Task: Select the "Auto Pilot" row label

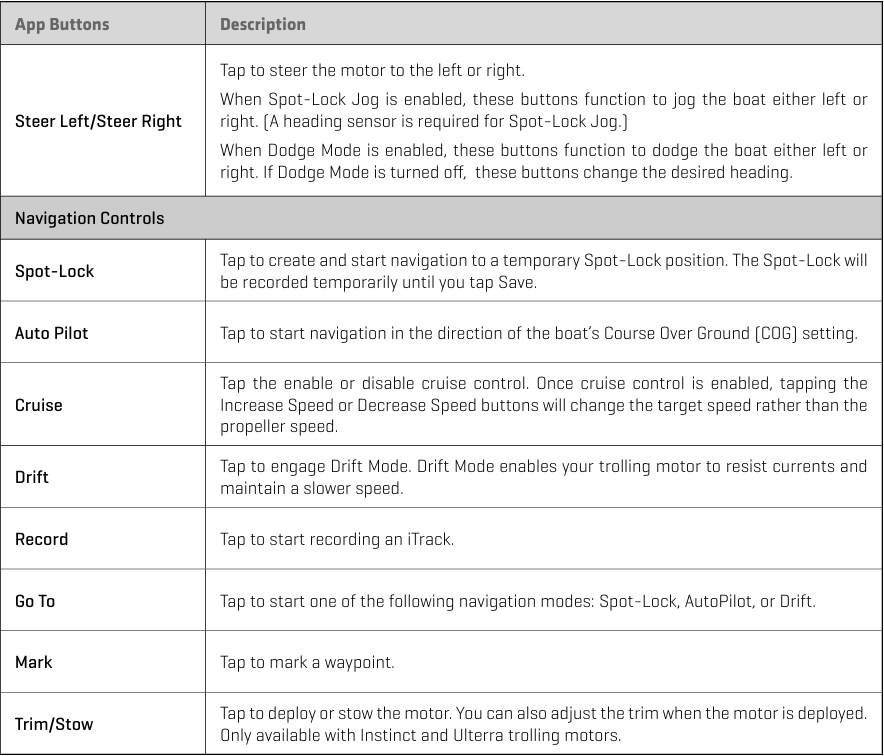Action: click(x=51, y=333)
